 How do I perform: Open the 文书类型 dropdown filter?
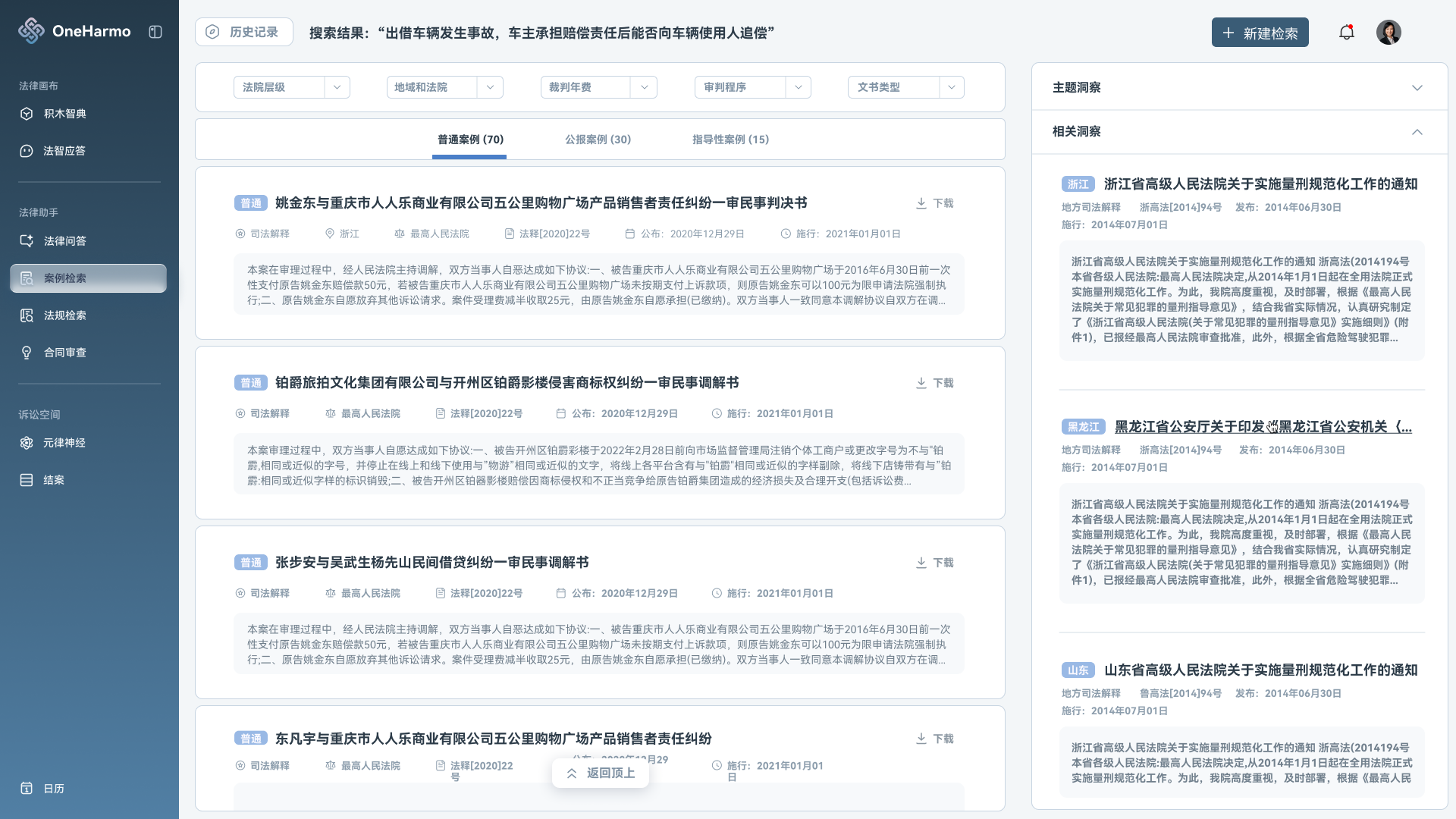click(x=906, y=87)
